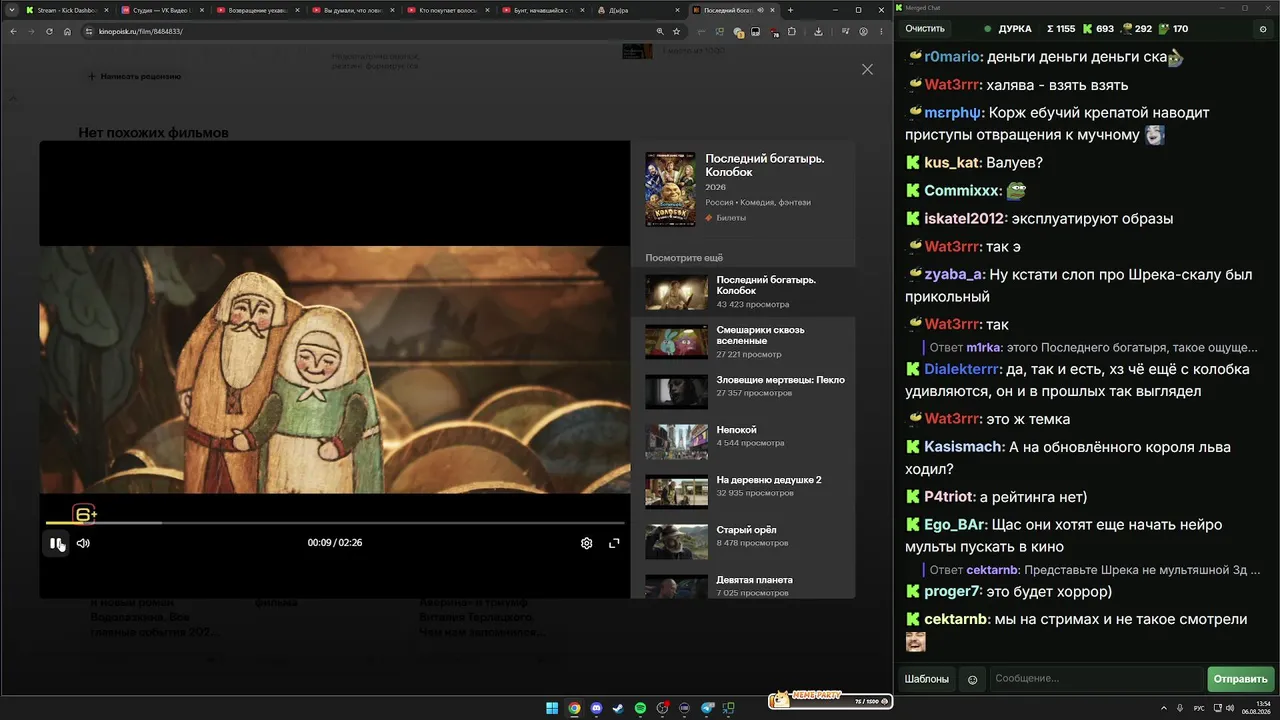The width and height of the screenshot is (1280, 720).
Task: Go to browser home page
Action: tap(67, 31)
